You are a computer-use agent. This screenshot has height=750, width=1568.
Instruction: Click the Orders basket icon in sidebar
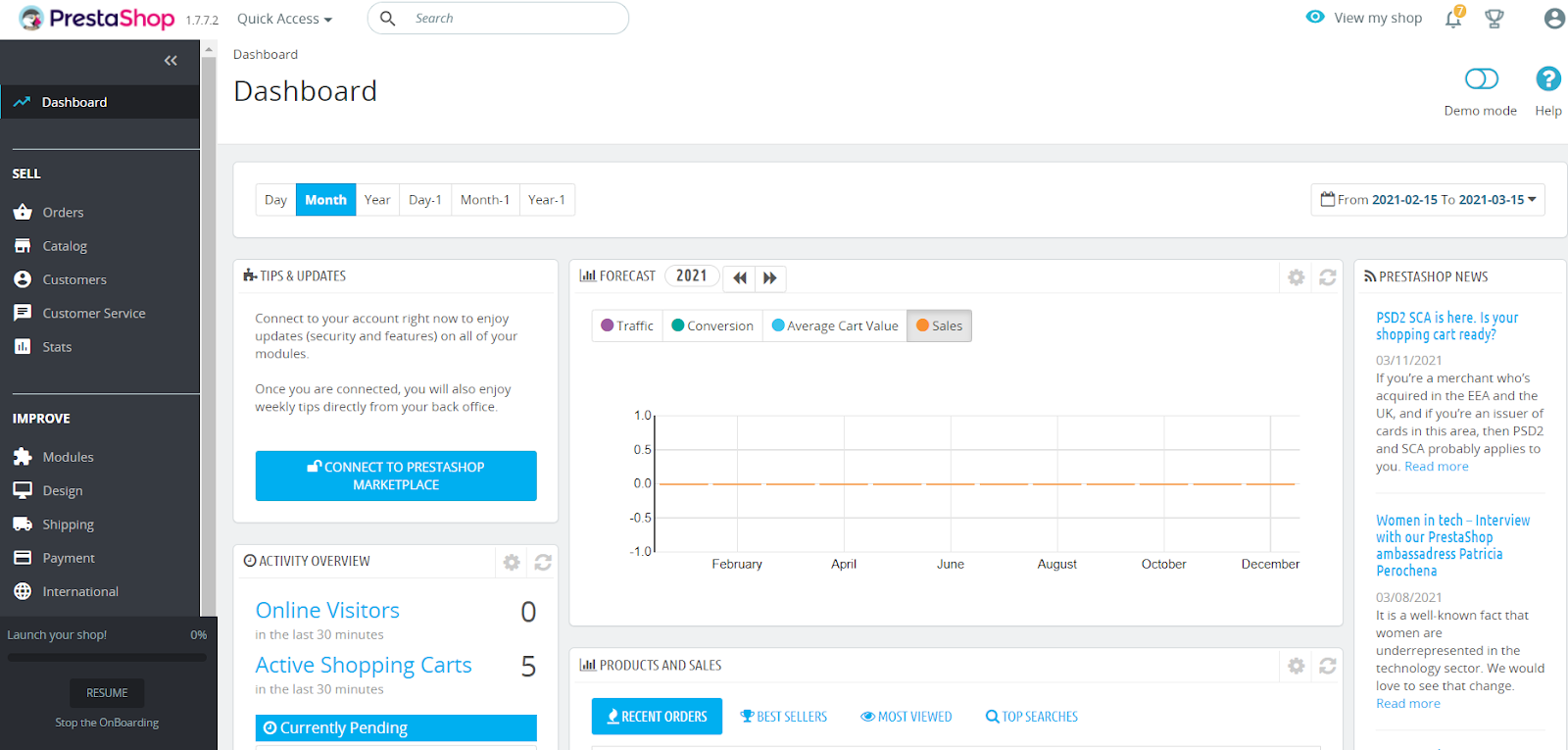point(23,212)
